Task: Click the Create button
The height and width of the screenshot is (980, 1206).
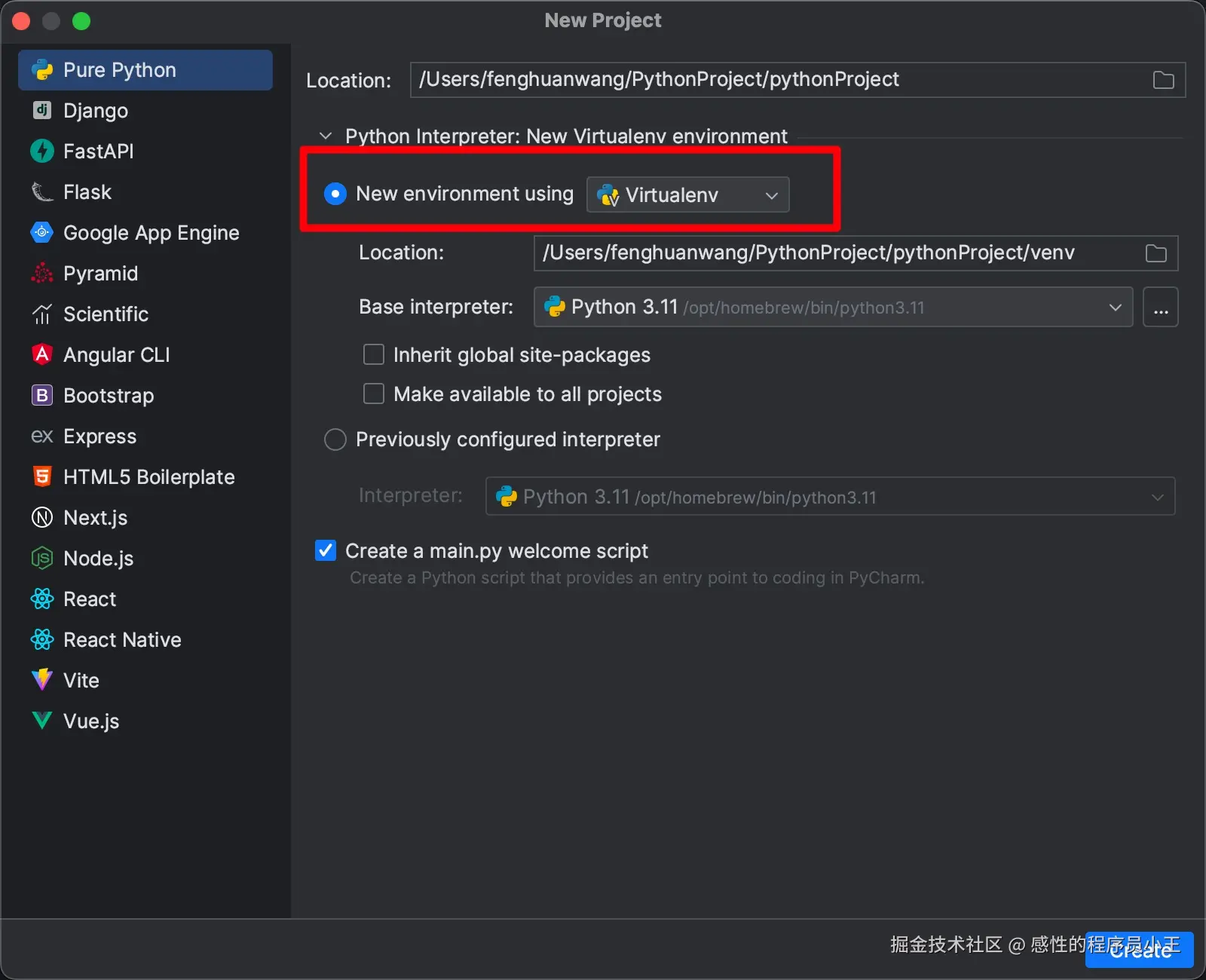Action: pyautogui.click(x=1139, y=950)
